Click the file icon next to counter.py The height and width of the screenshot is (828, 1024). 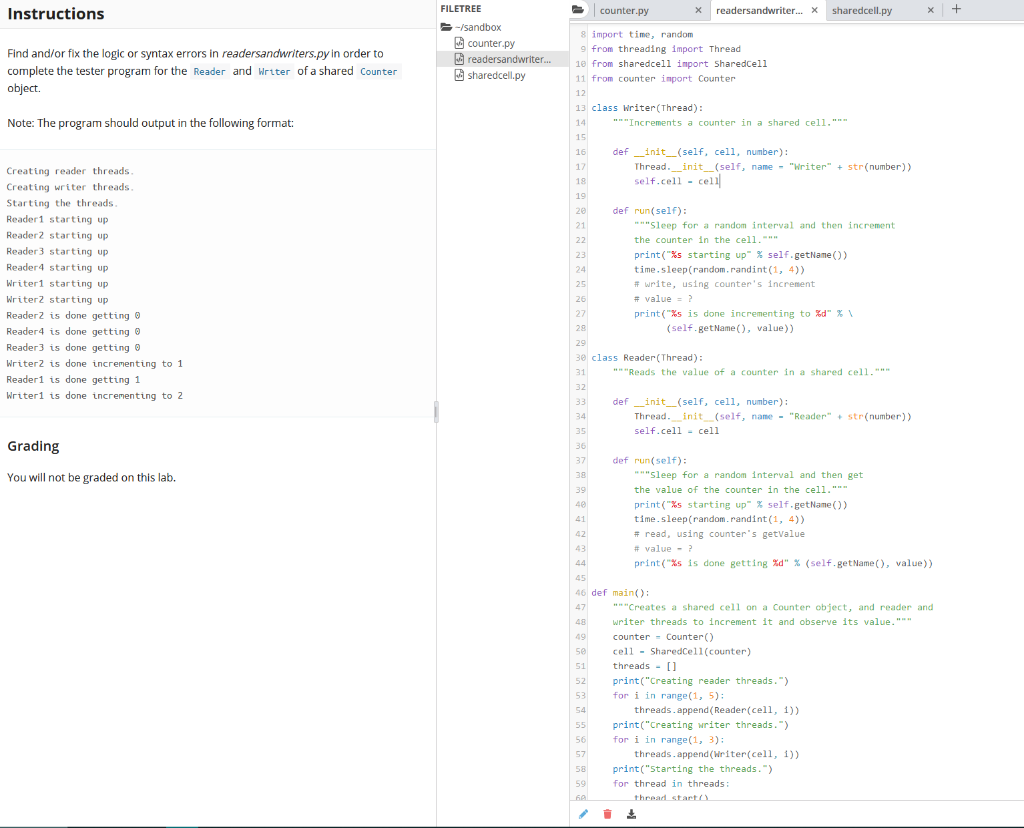459,43
